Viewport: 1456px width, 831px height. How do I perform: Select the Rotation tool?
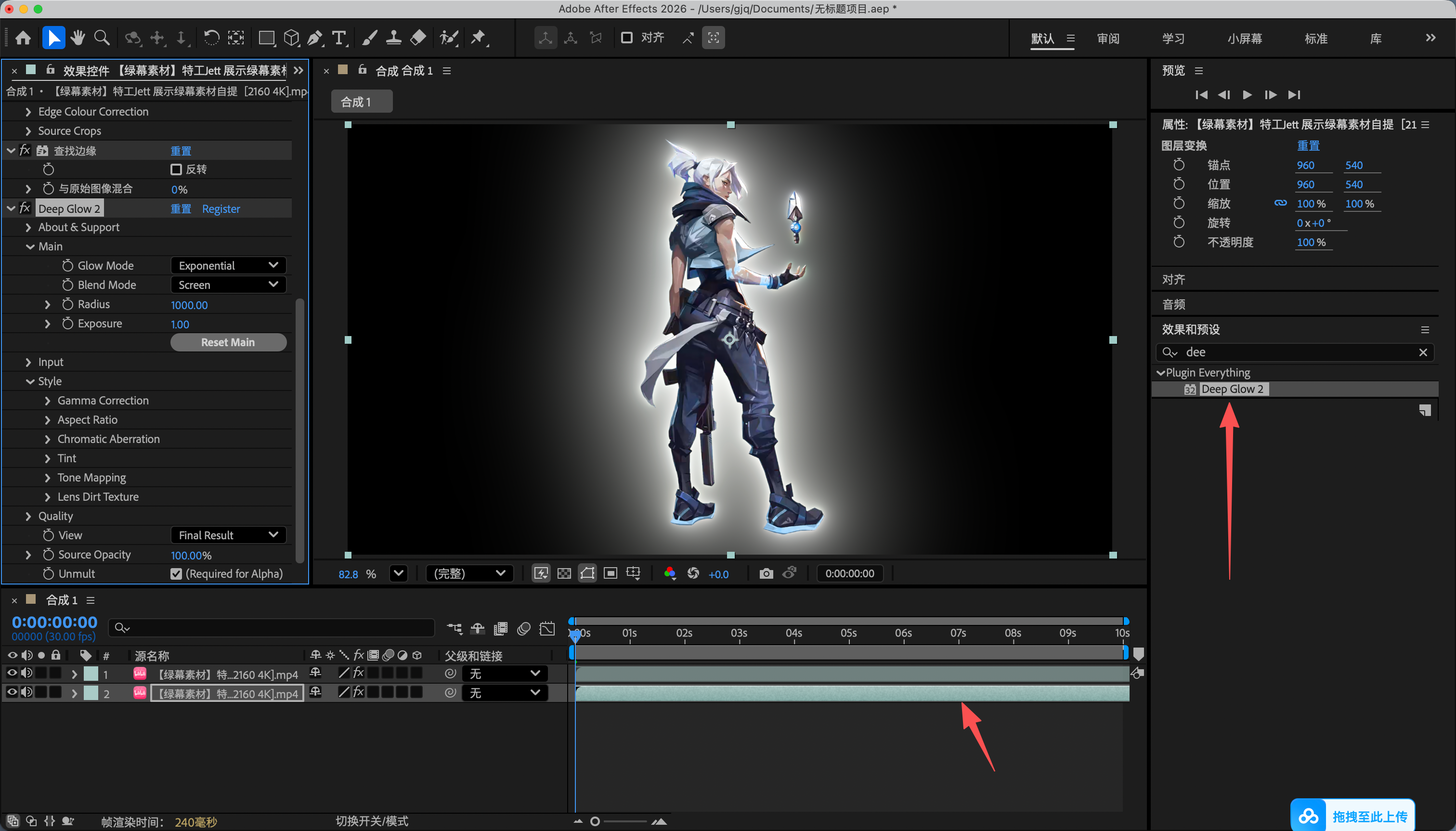[211, 38]
